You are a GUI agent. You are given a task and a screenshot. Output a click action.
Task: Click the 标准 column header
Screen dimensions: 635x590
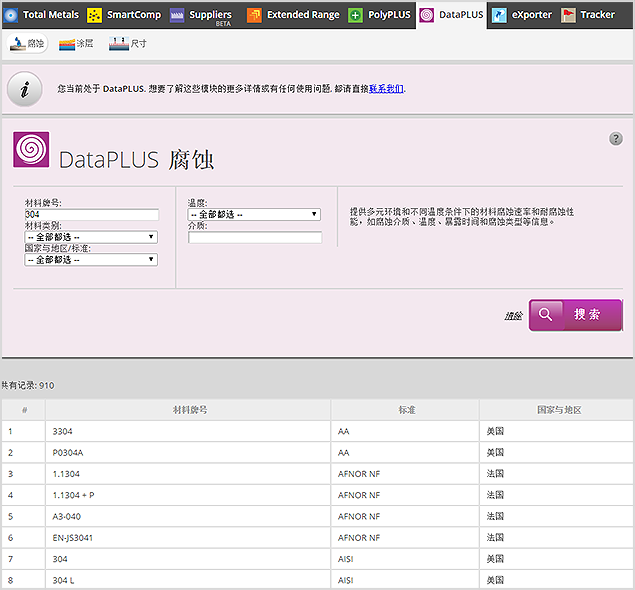click(x=405, y=410)
